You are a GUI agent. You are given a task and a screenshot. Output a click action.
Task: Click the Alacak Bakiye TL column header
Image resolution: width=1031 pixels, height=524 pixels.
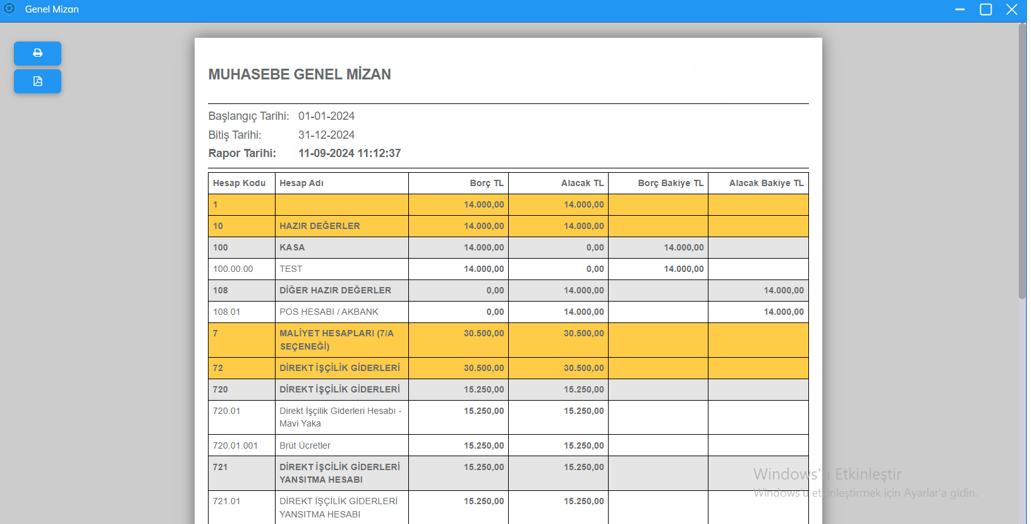click(x=765, y=184)
